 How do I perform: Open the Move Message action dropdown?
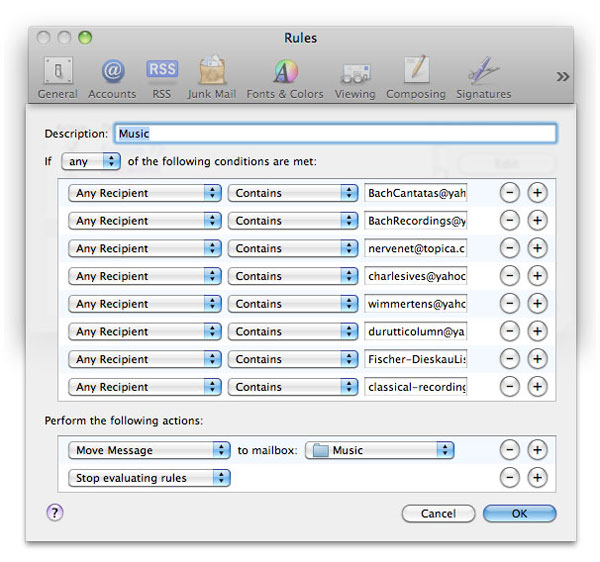coord(149,450)
